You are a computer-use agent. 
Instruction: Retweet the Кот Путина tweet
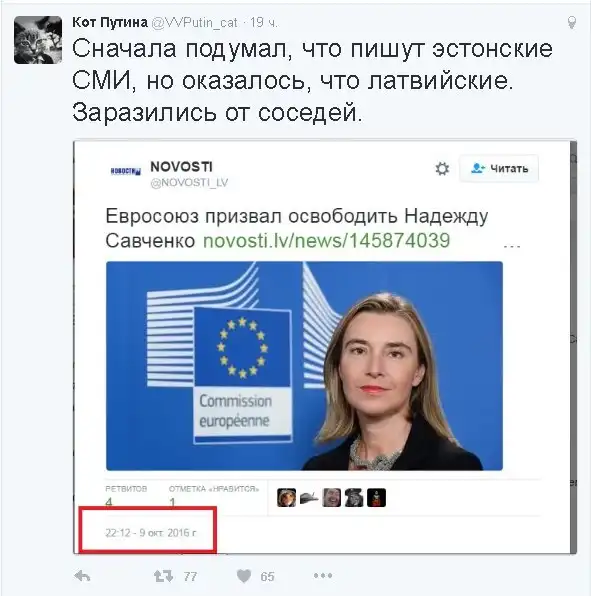coord(163,576)
